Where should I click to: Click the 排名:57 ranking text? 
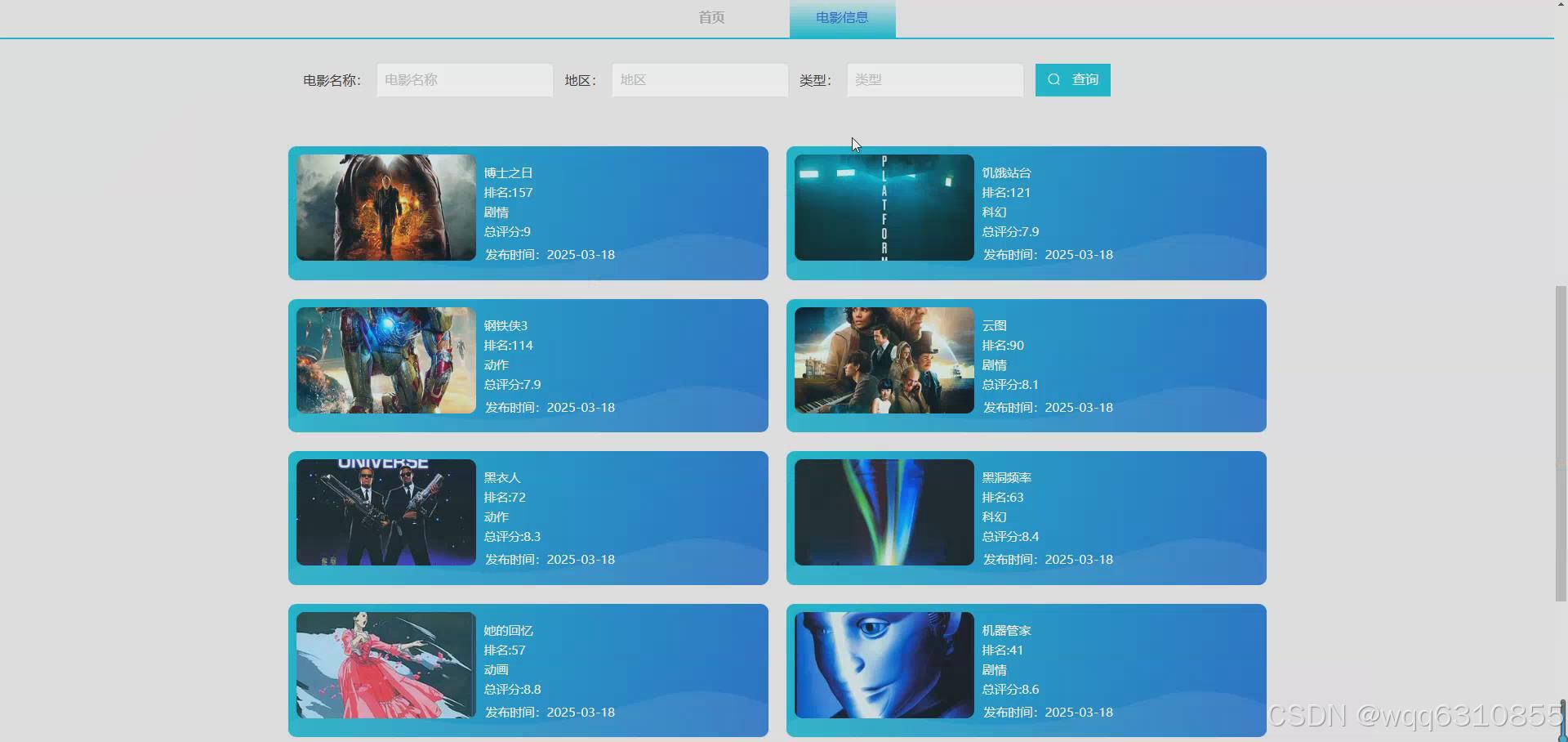[x=505, y=650]
